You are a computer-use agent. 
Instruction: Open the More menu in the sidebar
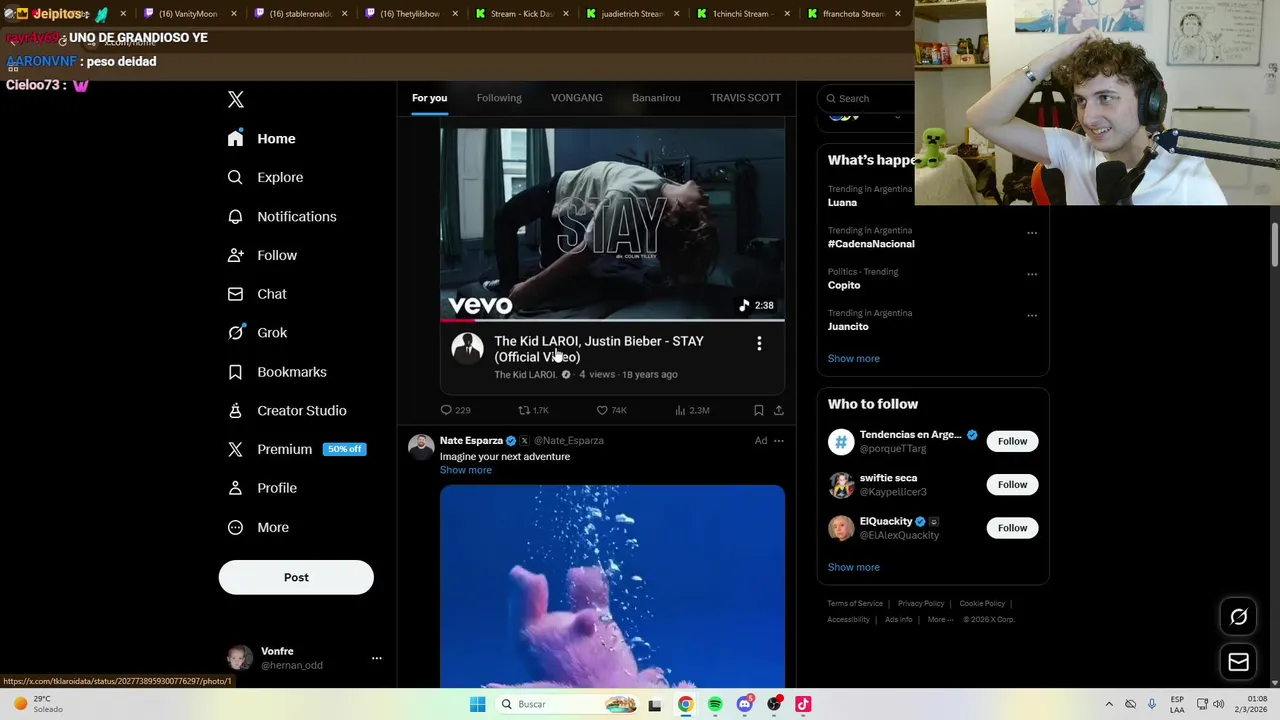point(259,527)
